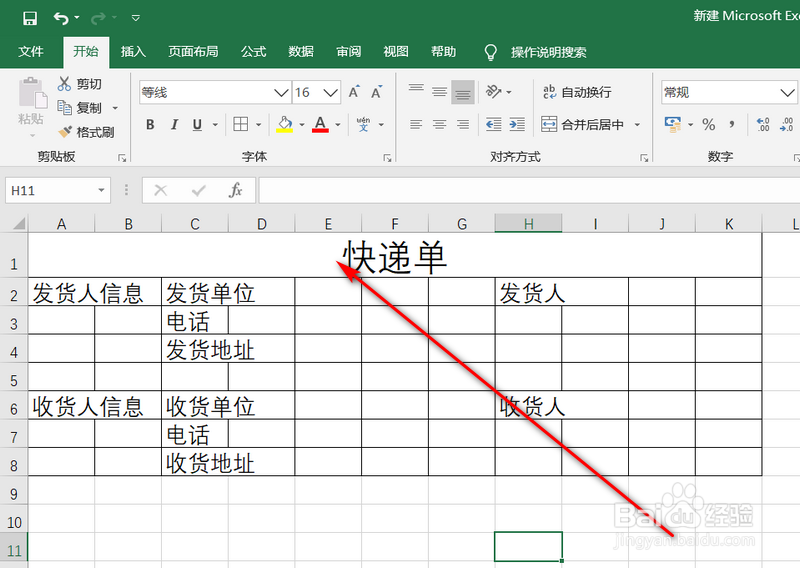Expand the 复制 dropdown arrow
Screen dimensions: 800x568
click(115, 108)
